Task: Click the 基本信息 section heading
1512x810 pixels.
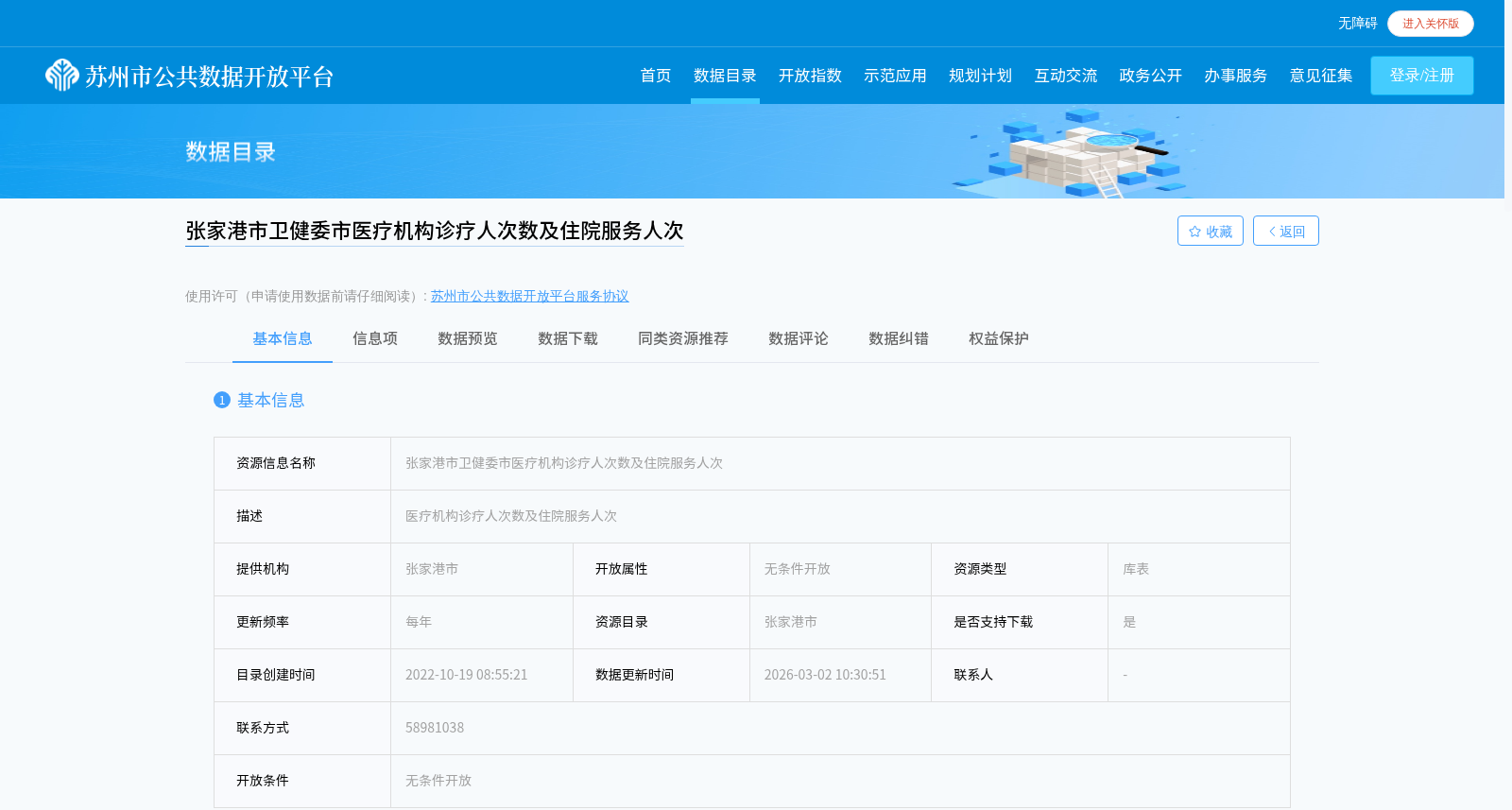Action: (x=271, y=400)
